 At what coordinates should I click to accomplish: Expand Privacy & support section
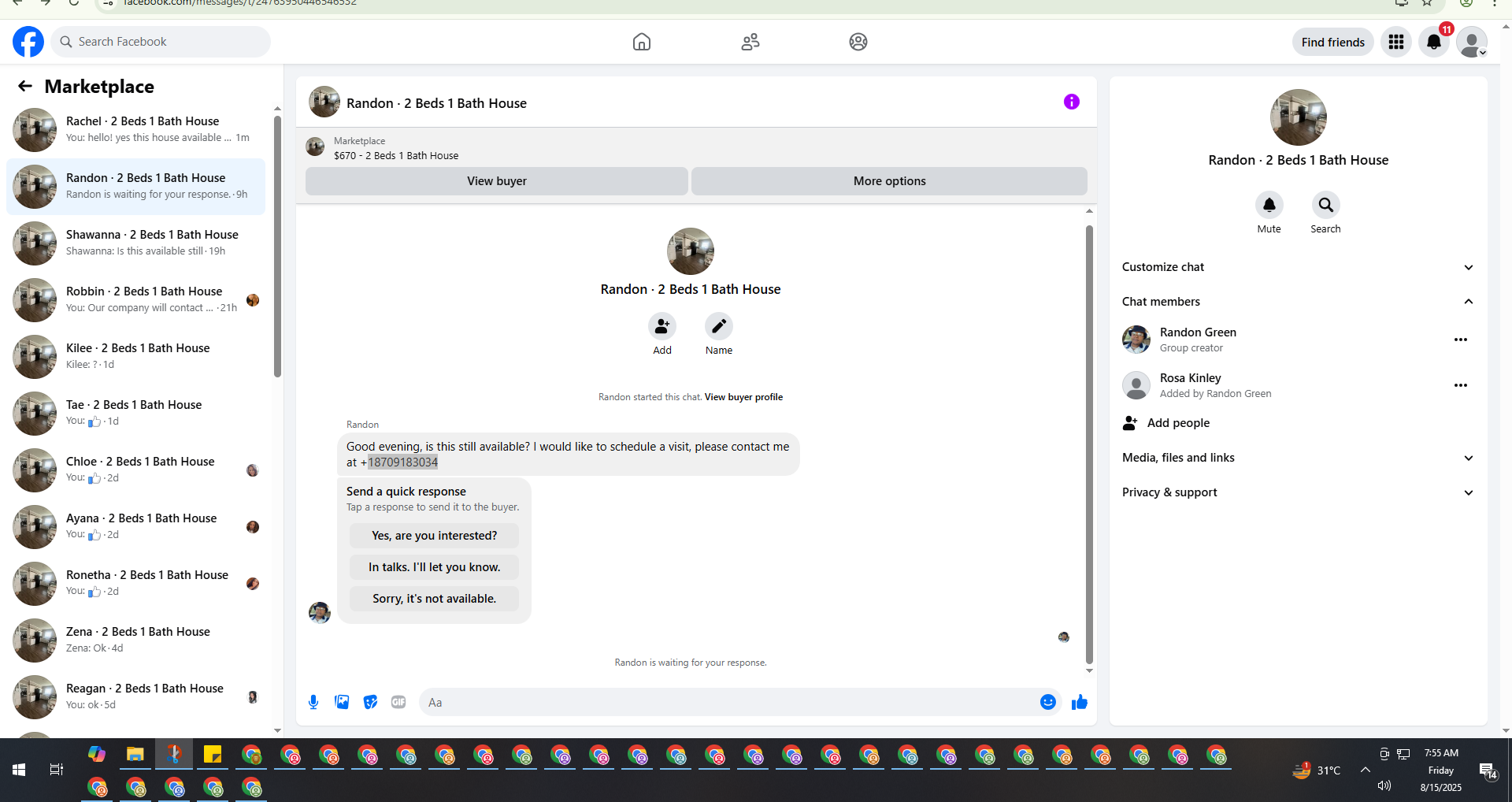1299,492
